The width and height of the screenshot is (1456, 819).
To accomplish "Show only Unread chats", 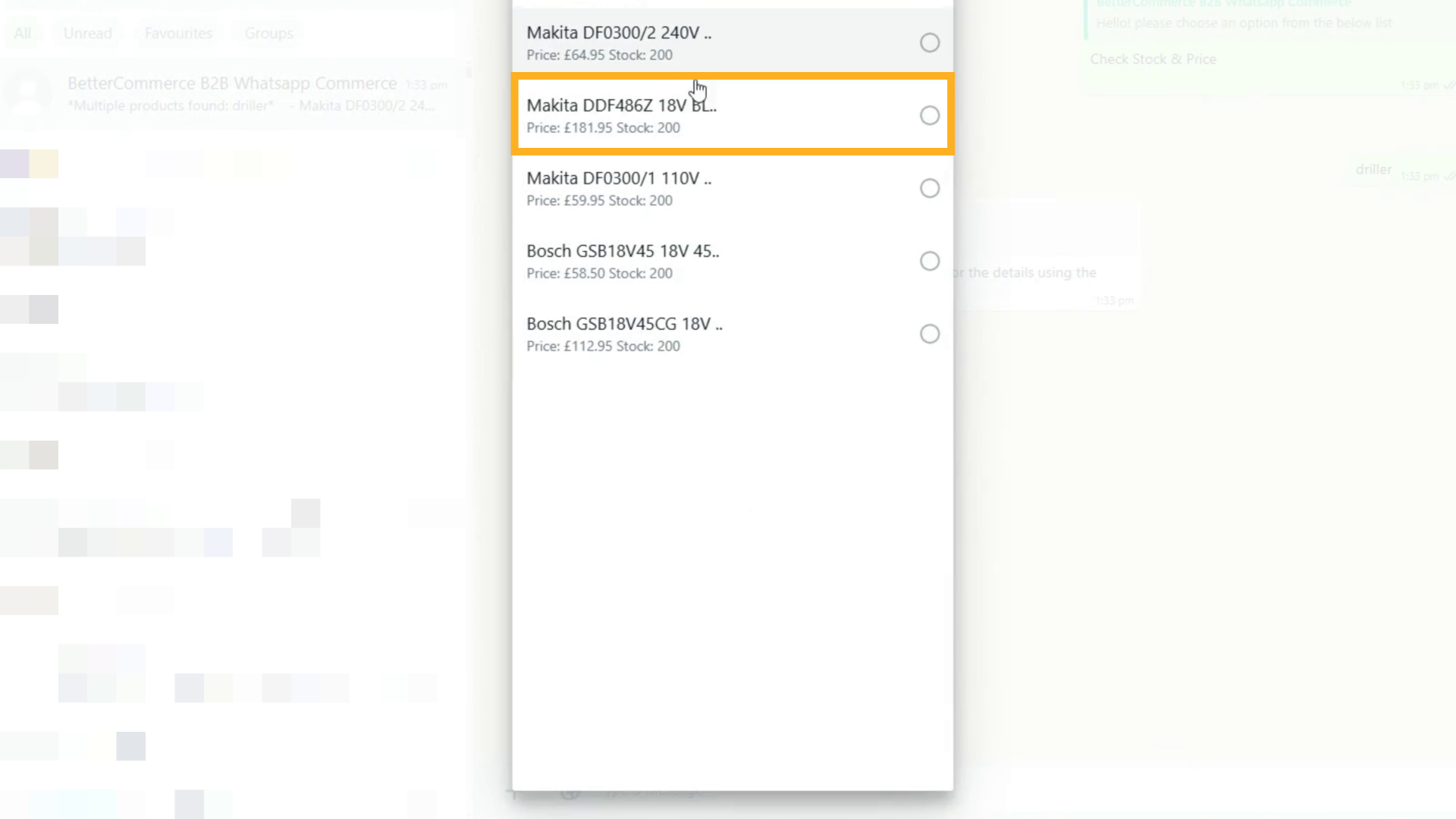I will click(x=88, y=33).
